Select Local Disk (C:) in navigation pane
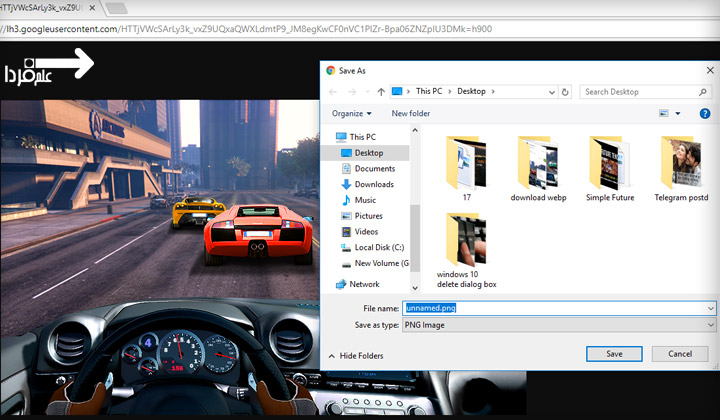720x420 pixels. tap(378, 247)
